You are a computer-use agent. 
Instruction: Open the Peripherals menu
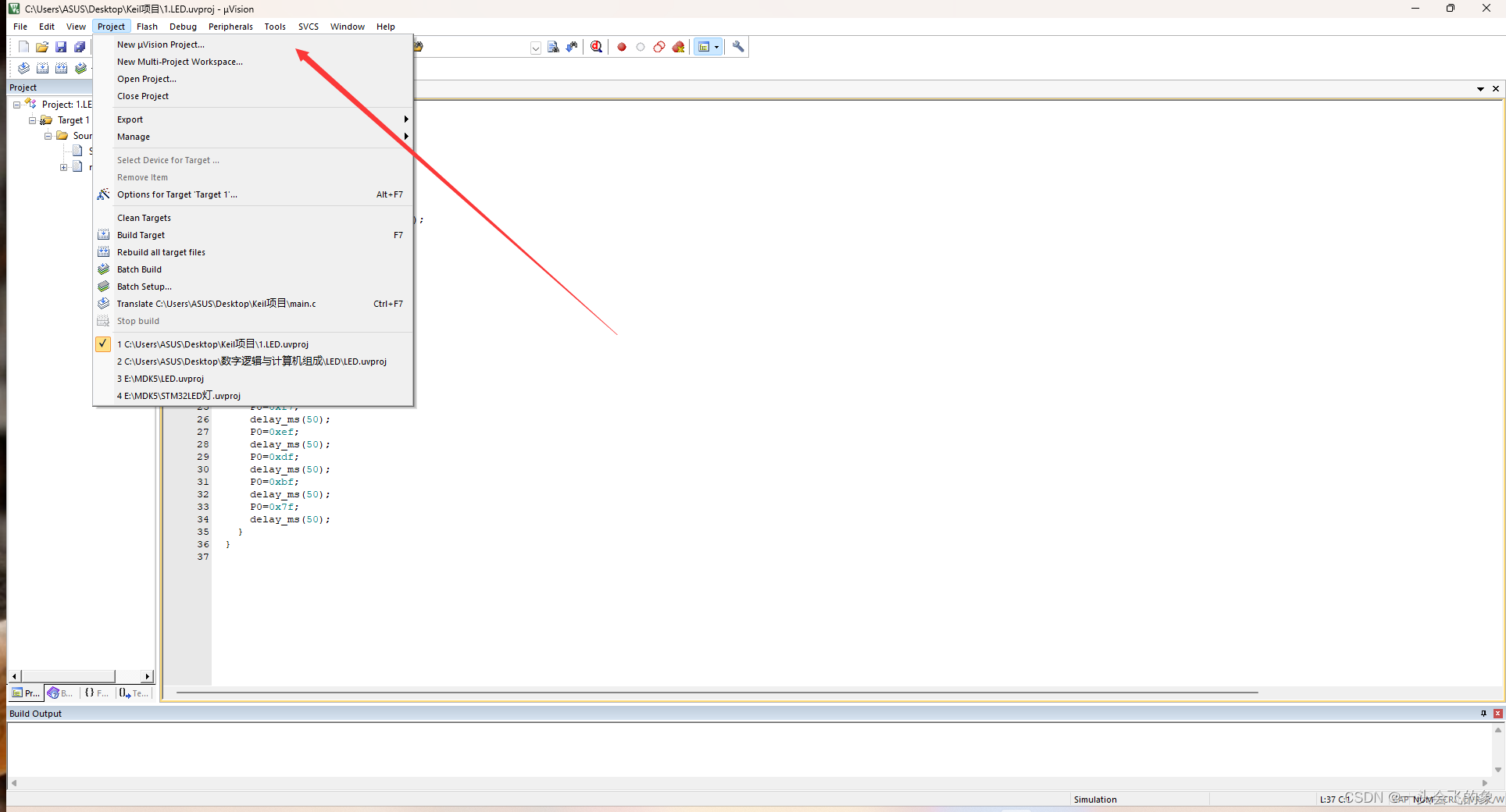[230, 27]
